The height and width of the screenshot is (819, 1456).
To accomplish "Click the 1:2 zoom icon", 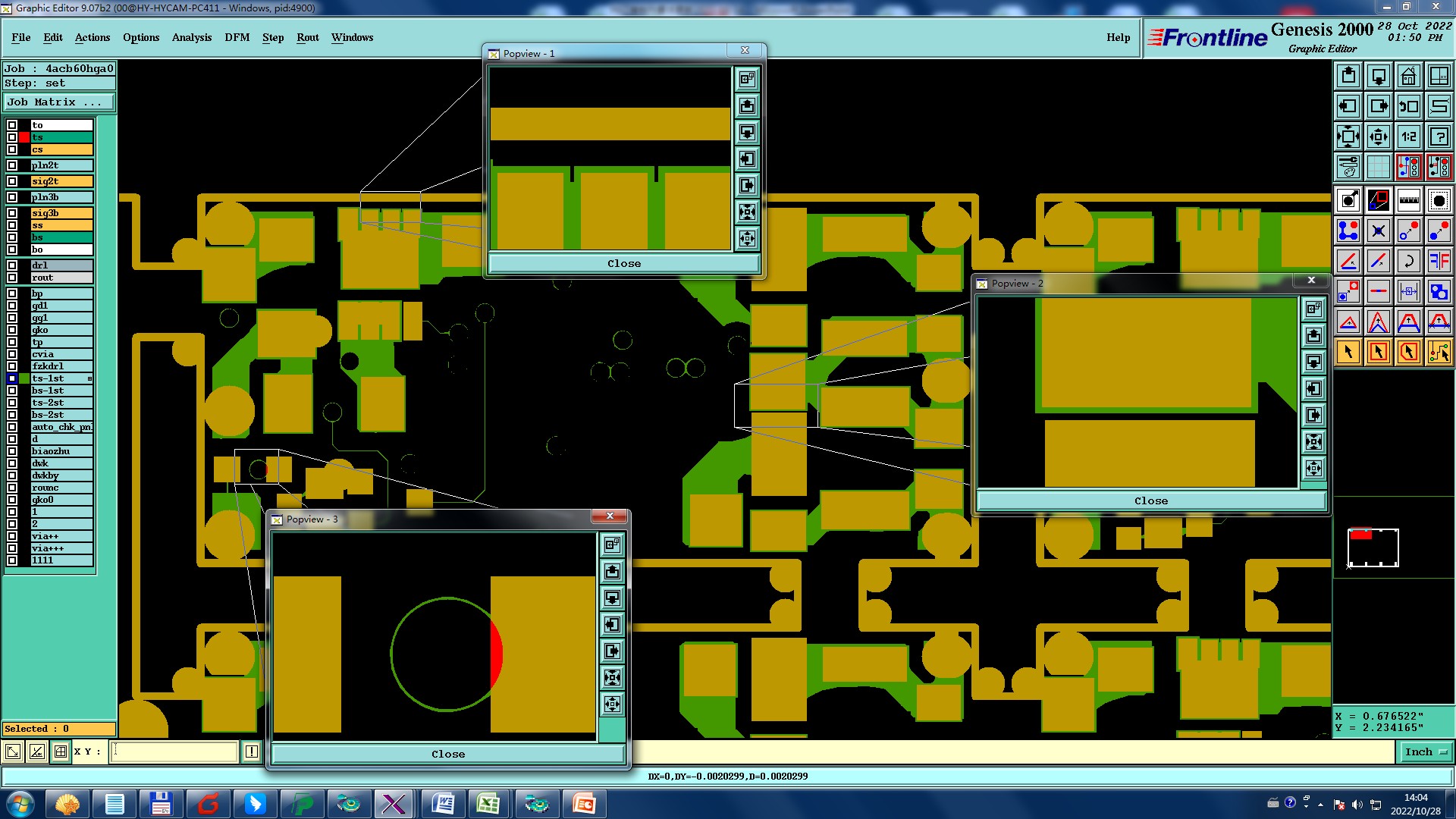I will click(x=1408, y=137).
